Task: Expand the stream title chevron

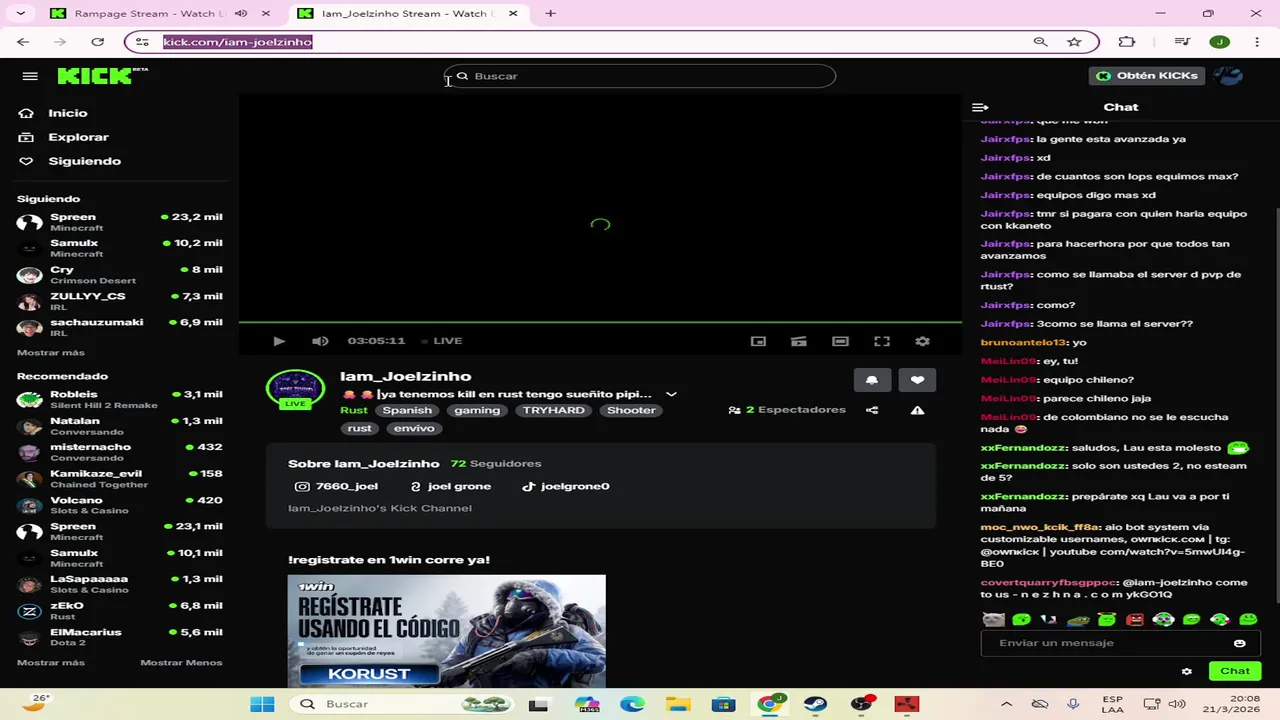Action: [x=671, y=394]
